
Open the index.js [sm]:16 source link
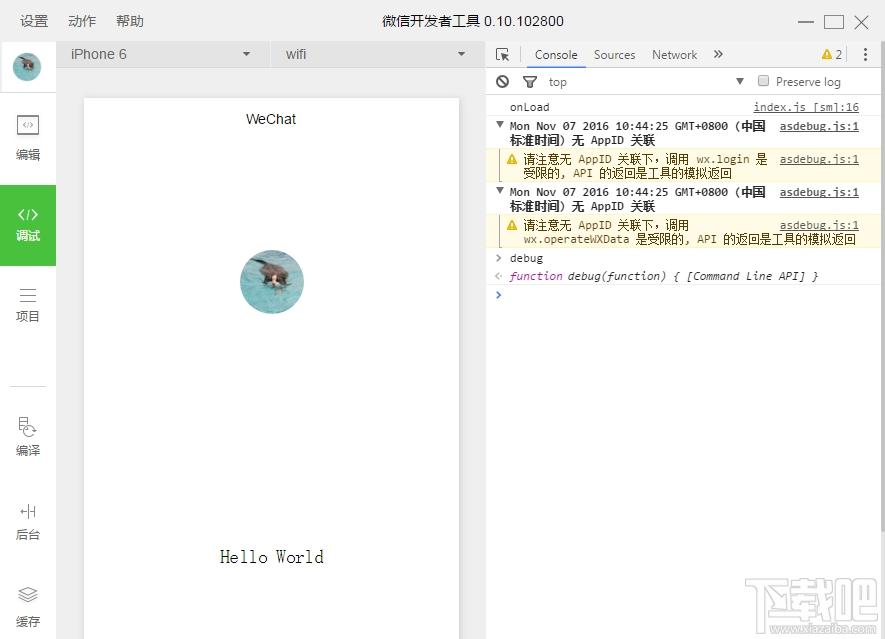[805, 107]
